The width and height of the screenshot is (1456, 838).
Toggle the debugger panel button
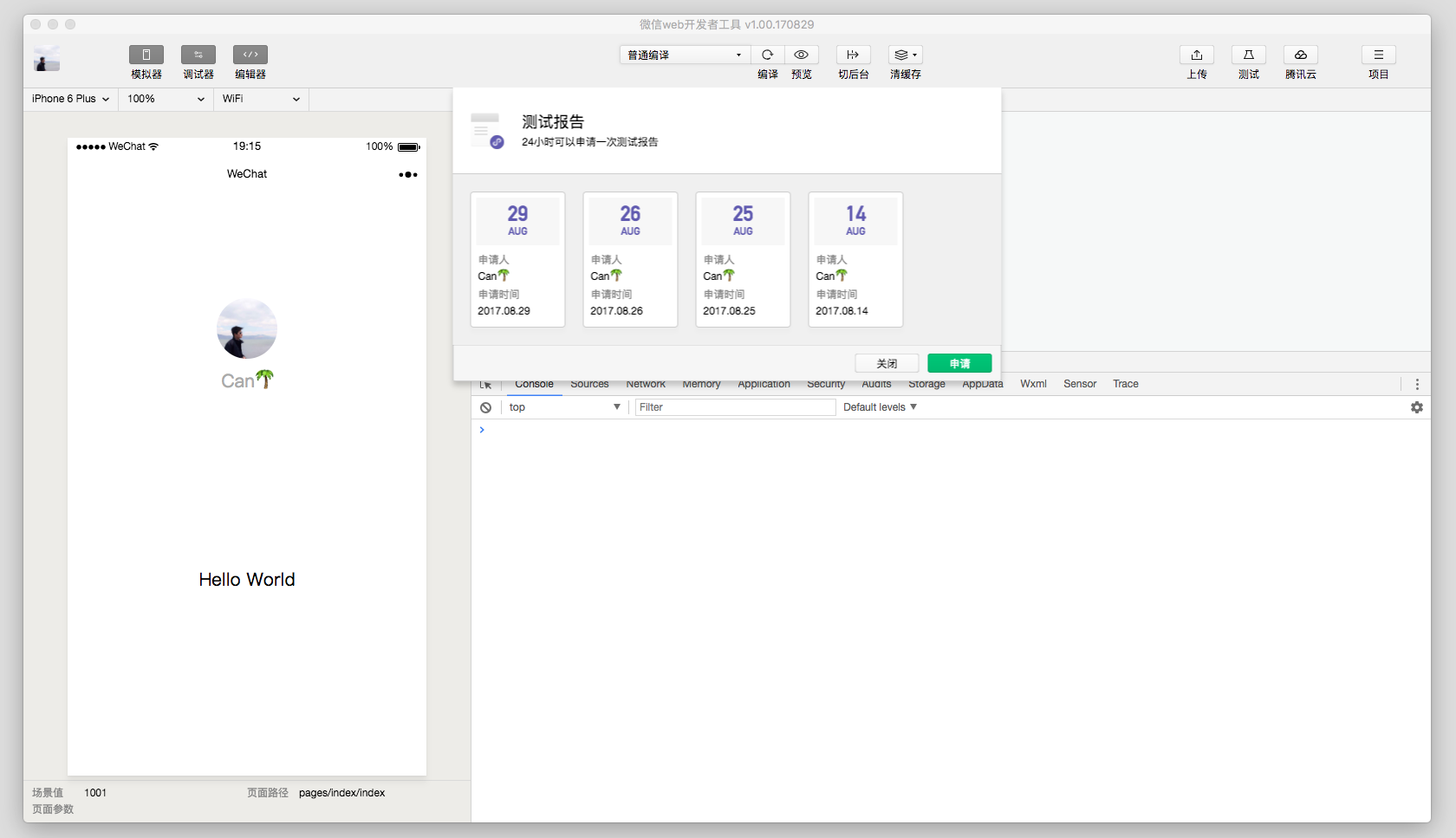coord(198,55)
